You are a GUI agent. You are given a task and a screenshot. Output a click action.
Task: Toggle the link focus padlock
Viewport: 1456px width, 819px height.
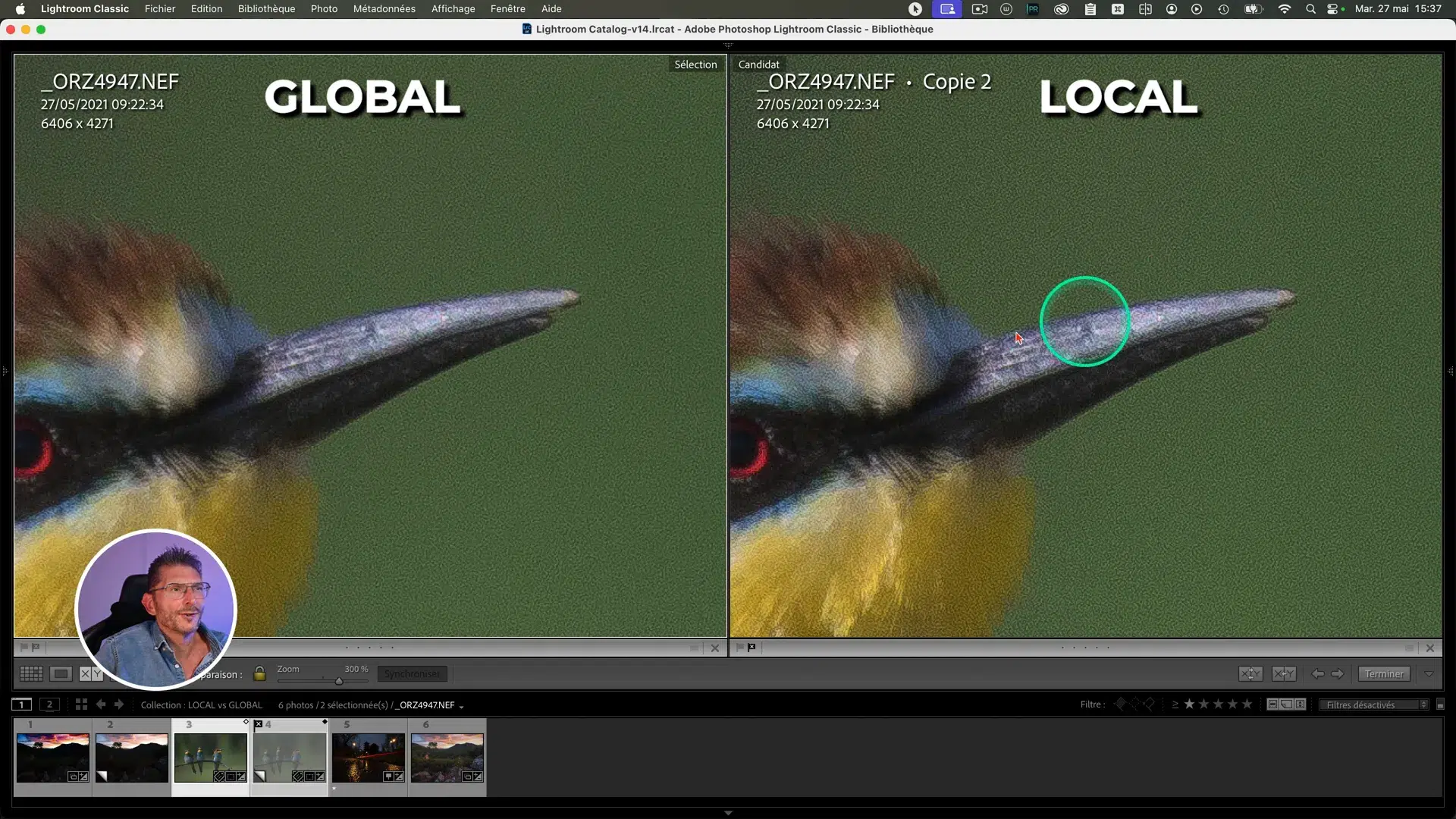(259, 673)
